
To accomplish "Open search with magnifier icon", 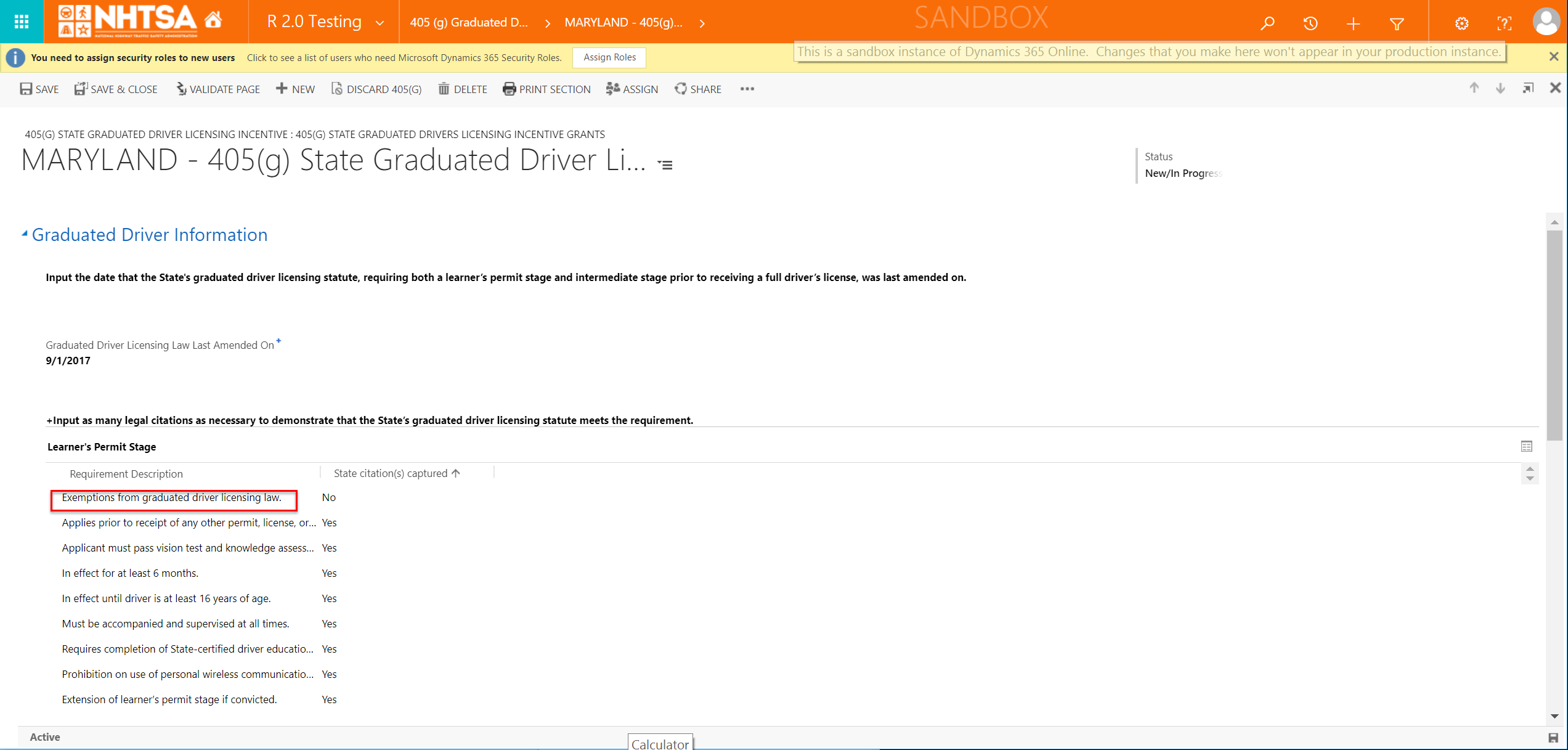I will pos(1267,23).
